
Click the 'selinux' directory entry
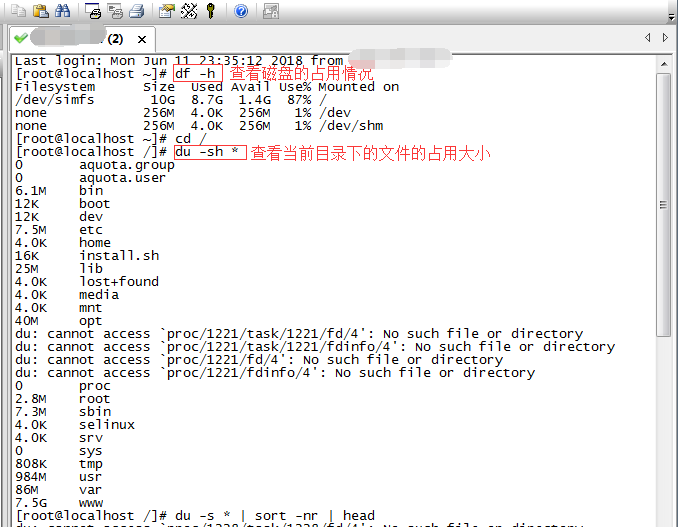pos(107,425)
